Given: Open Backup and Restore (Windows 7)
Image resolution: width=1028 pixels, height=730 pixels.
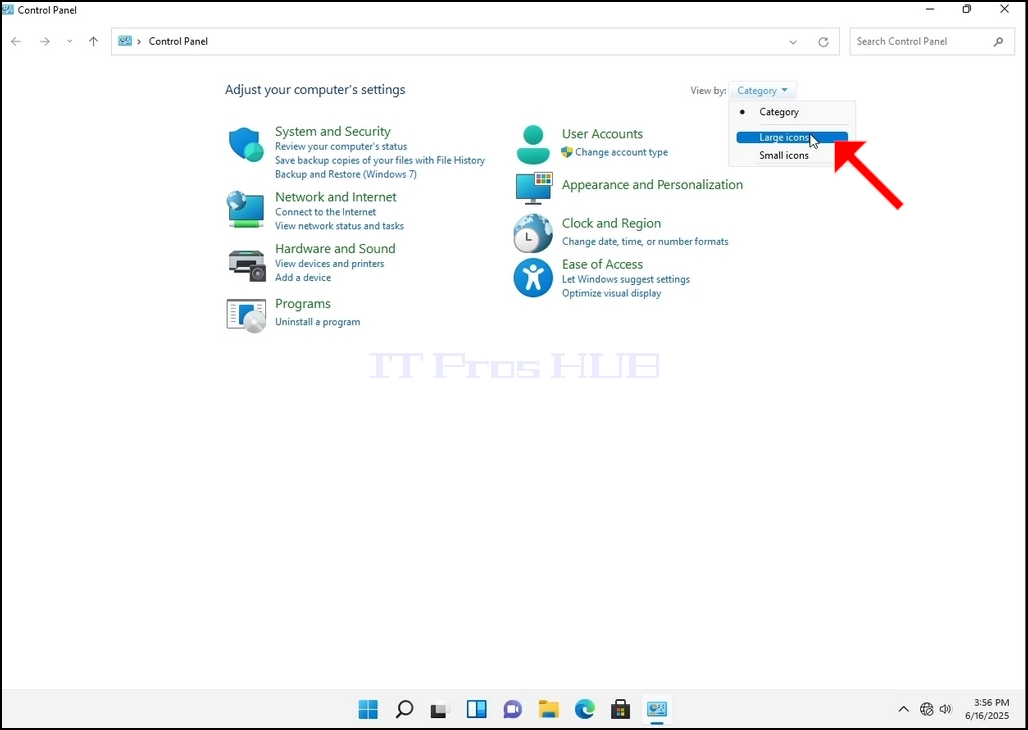Looking at the screenshot, I should pos(346,174).
